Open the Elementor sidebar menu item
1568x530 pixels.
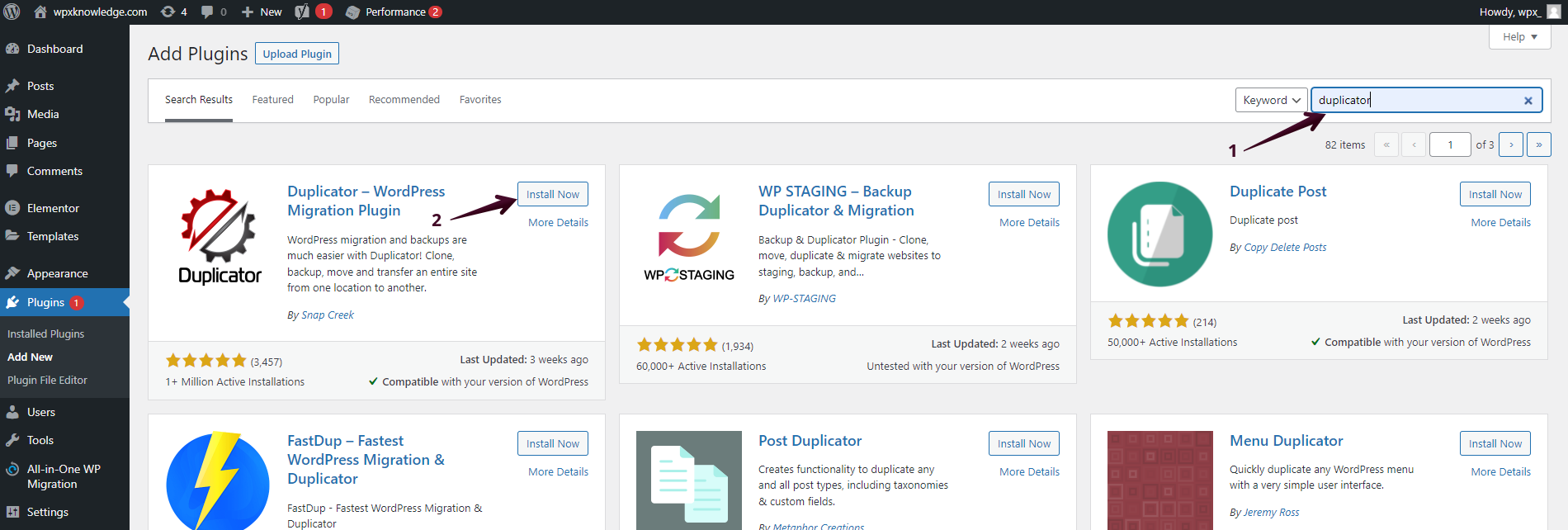pos(53,208)
